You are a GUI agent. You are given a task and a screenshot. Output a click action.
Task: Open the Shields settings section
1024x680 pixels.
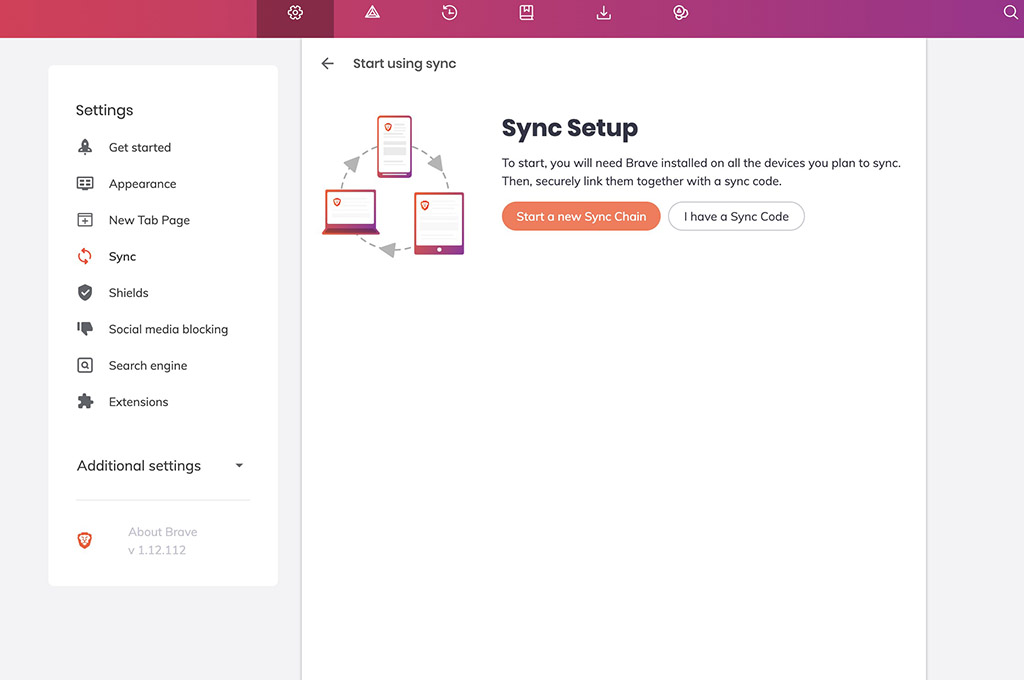128,293
